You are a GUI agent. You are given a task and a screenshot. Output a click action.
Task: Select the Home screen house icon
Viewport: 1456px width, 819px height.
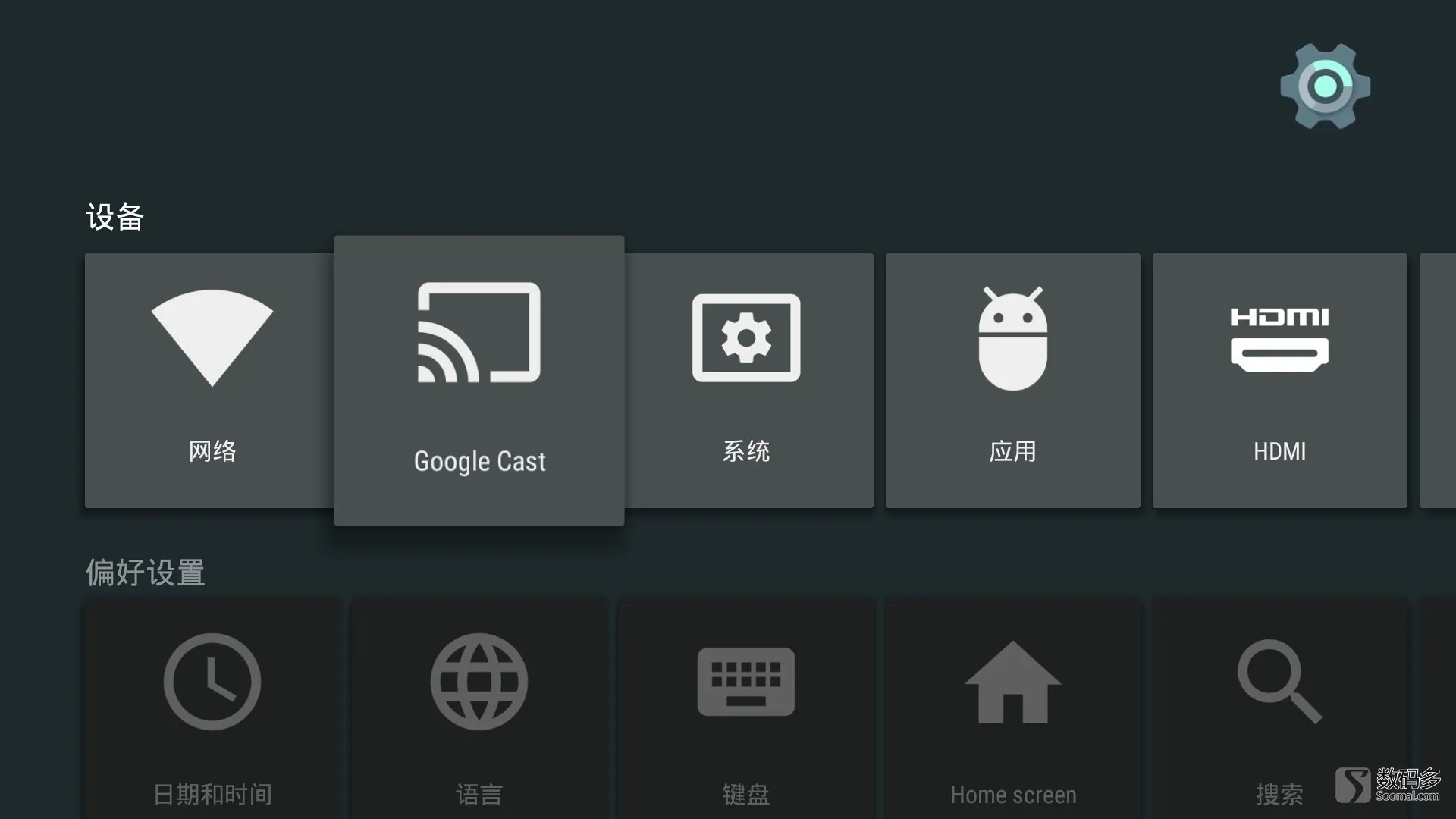1013,682
